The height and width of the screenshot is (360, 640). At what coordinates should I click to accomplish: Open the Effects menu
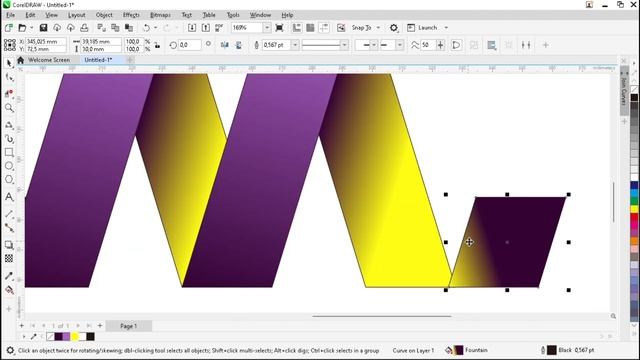tap(131, 15)
